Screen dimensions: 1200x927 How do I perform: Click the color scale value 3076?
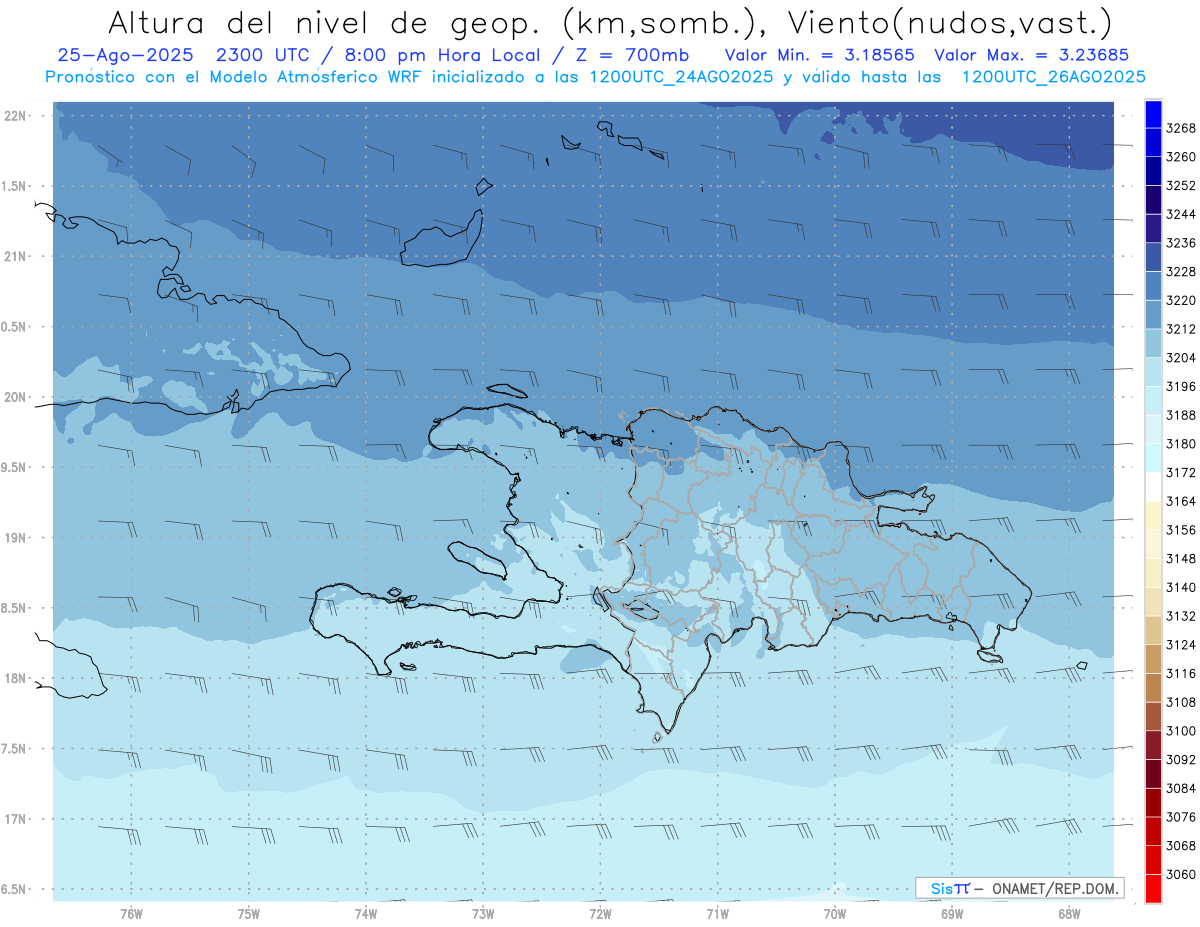1181,816
